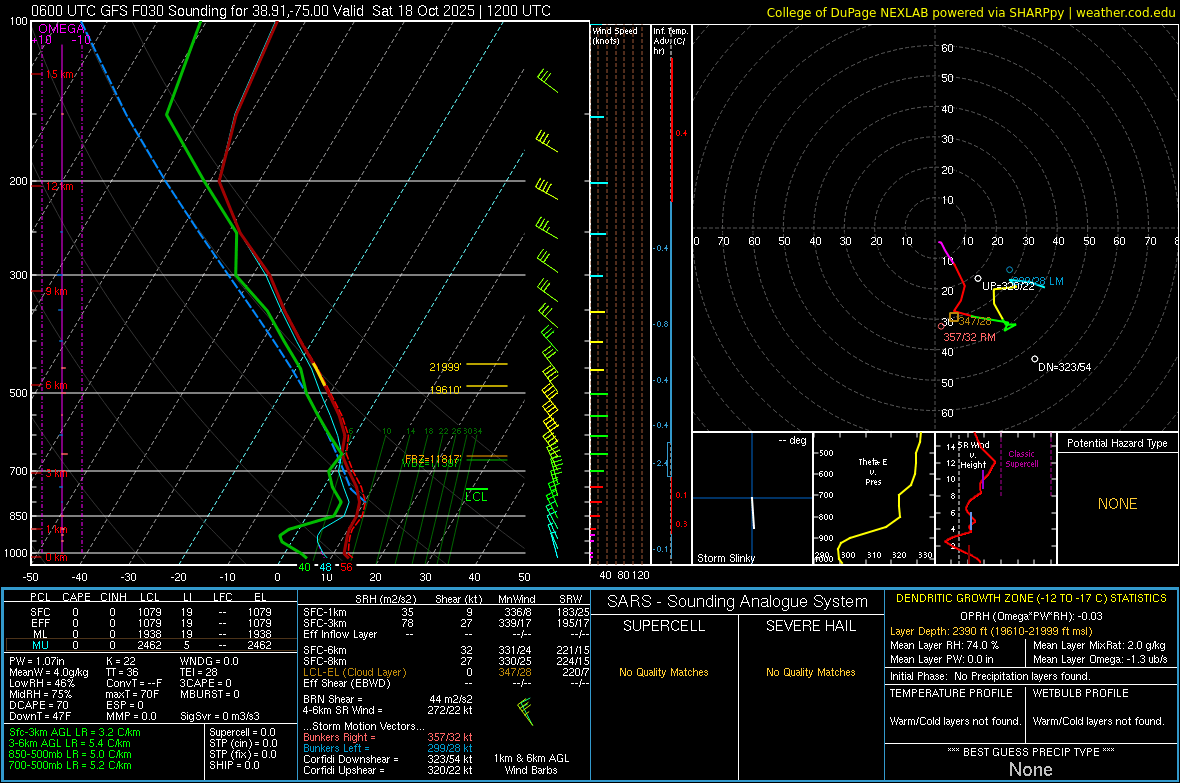Select the ML parcel row
This screenshot has height=783, width=1180.
[151, 634]
